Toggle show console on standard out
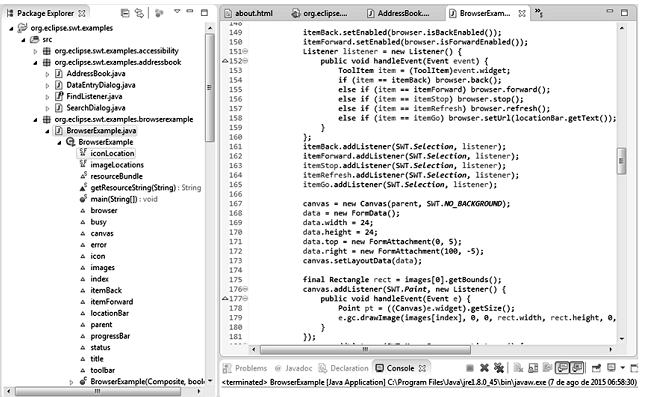 [x=562, y=367]
